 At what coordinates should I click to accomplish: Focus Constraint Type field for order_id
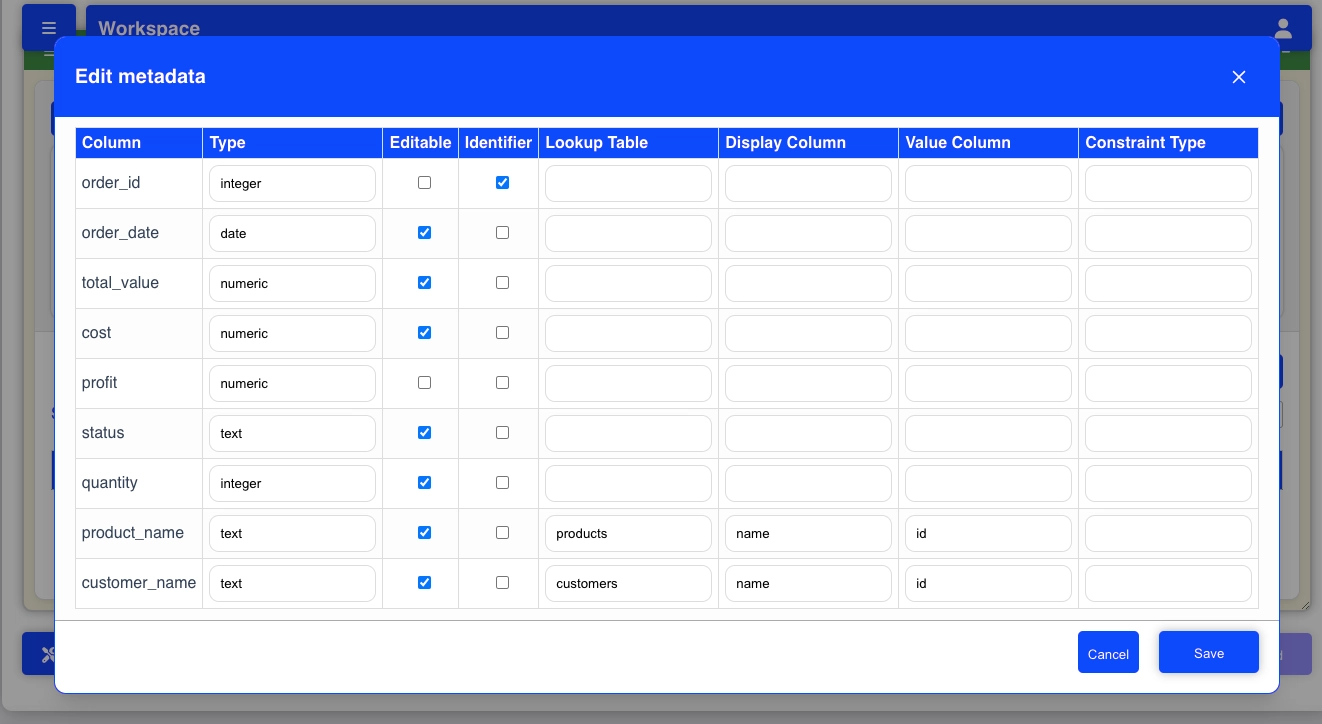coord(1168,183)
